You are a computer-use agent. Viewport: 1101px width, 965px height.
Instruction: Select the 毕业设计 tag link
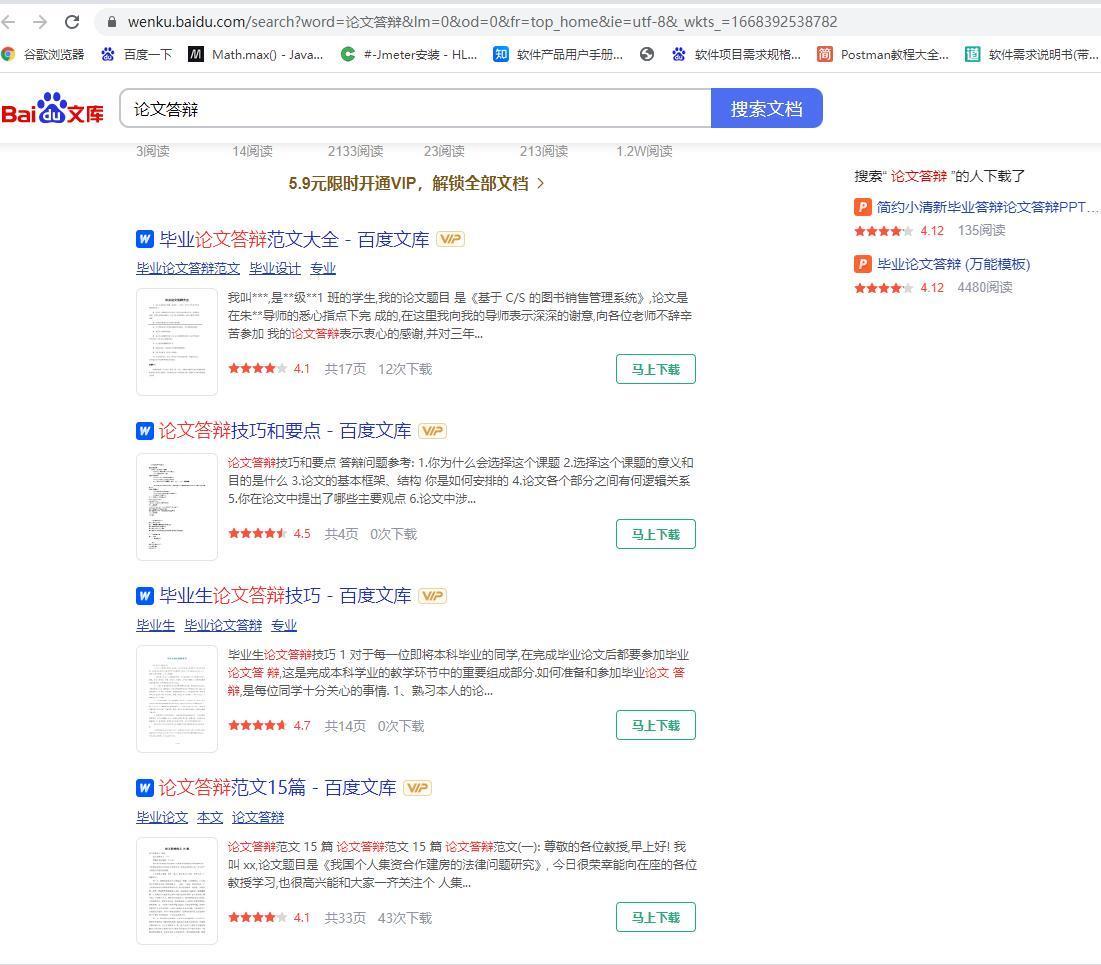[x=275, y=268]
